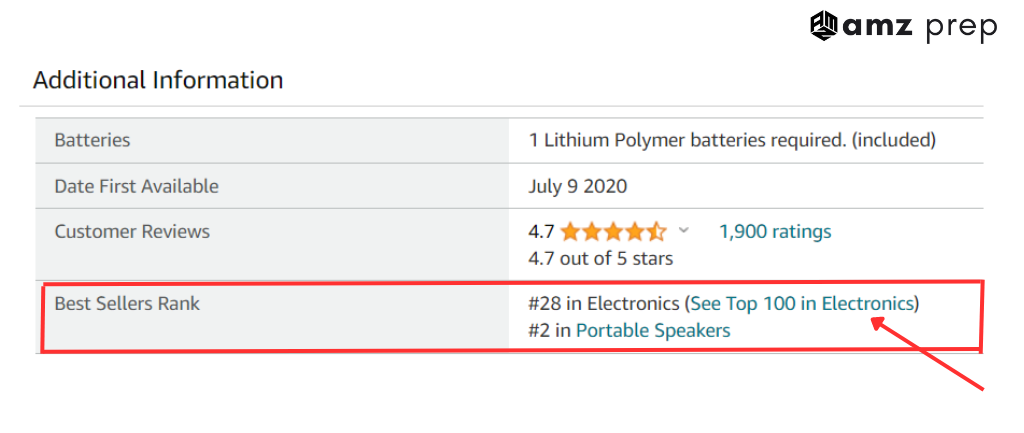
Task: Open the 1,900 ratings link
Action: pos(775,232)
